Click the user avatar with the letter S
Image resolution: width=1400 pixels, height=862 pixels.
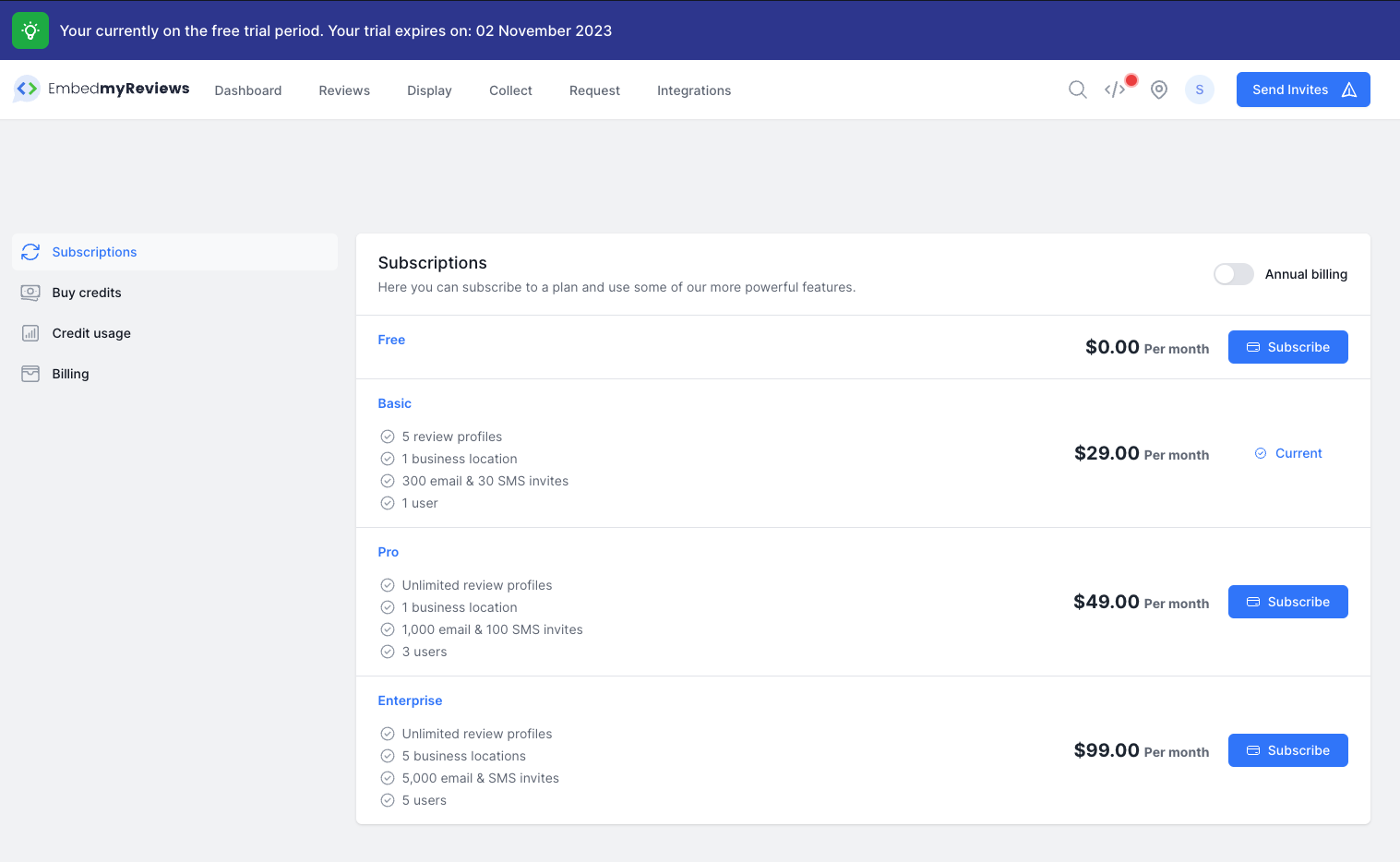pos(1200,90)
